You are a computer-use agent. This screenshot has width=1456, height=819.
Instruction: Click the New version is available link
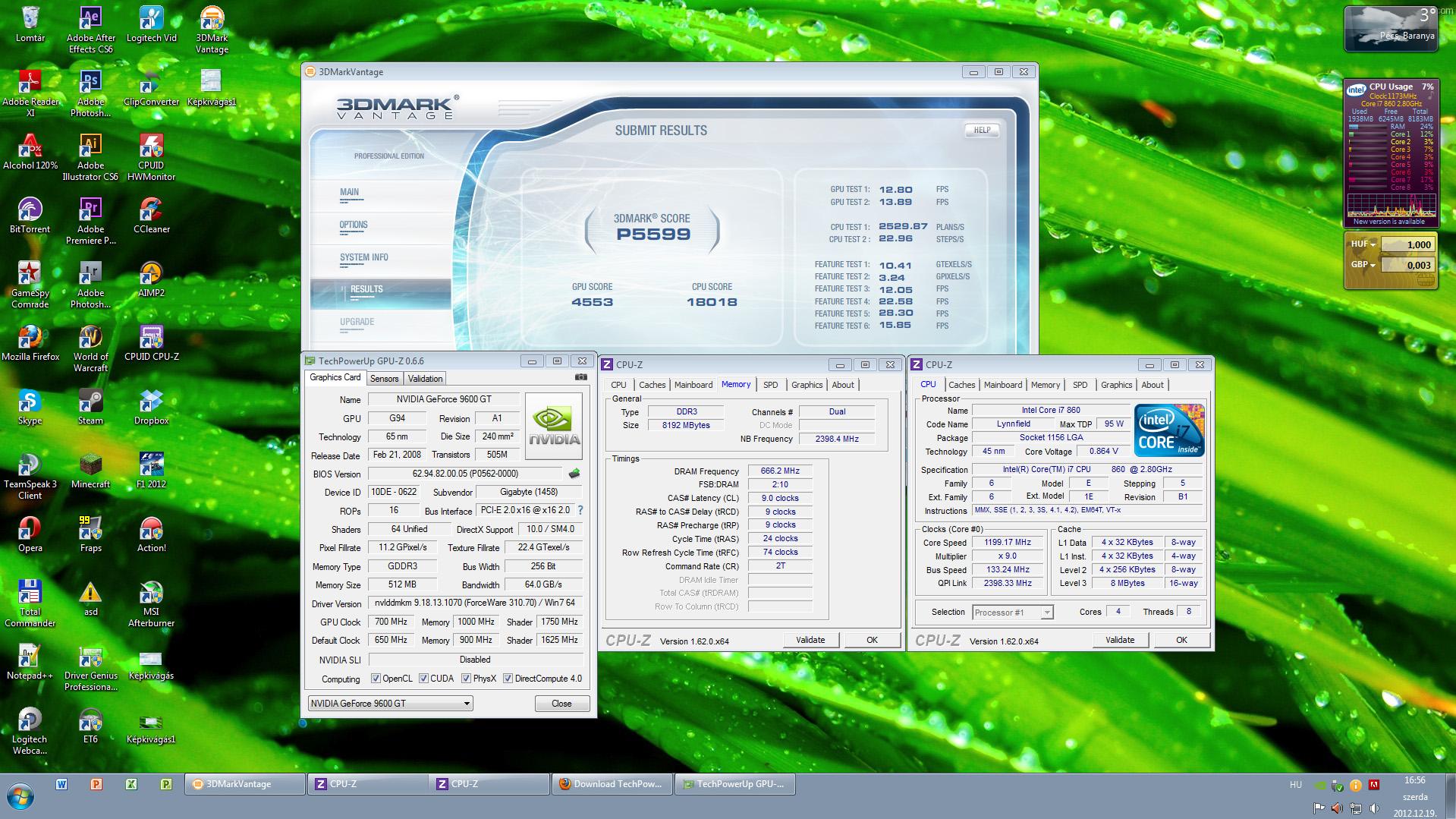1389,222
